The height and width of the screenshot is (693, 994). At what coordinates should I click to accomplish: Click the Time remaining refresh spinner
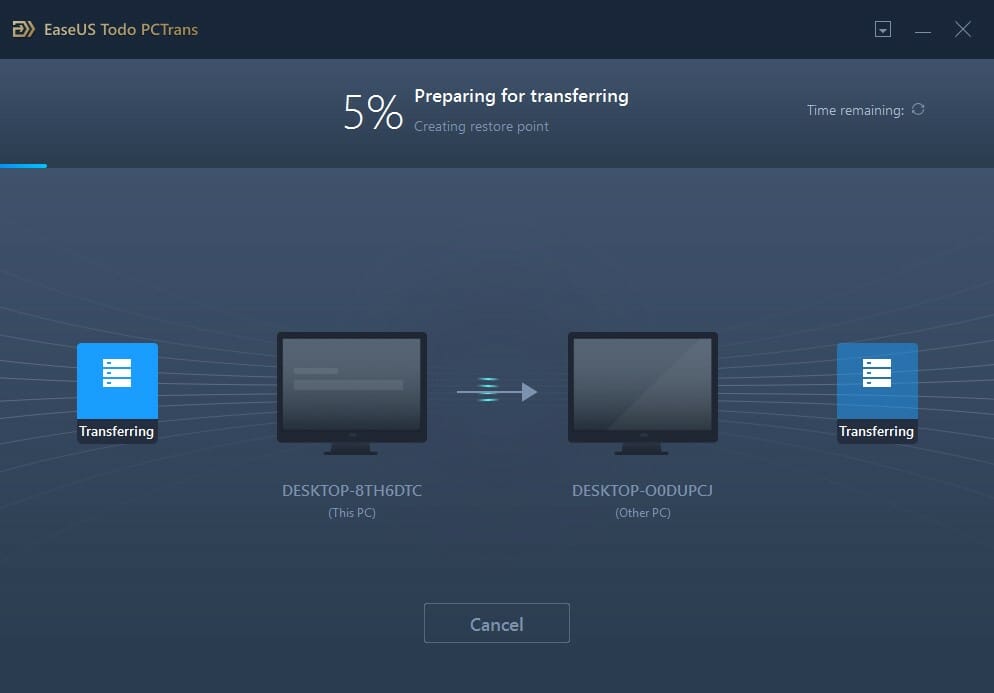[x=918, y=109]
